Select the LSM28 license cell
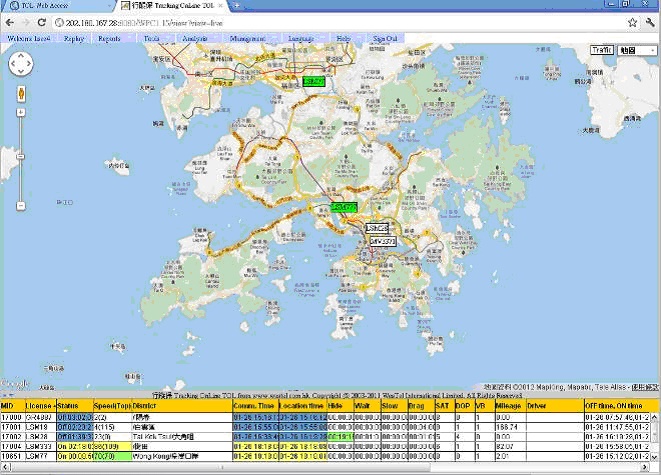Image resolution: width=661 pixels, height=475 pixels. (x=40, y=437)
